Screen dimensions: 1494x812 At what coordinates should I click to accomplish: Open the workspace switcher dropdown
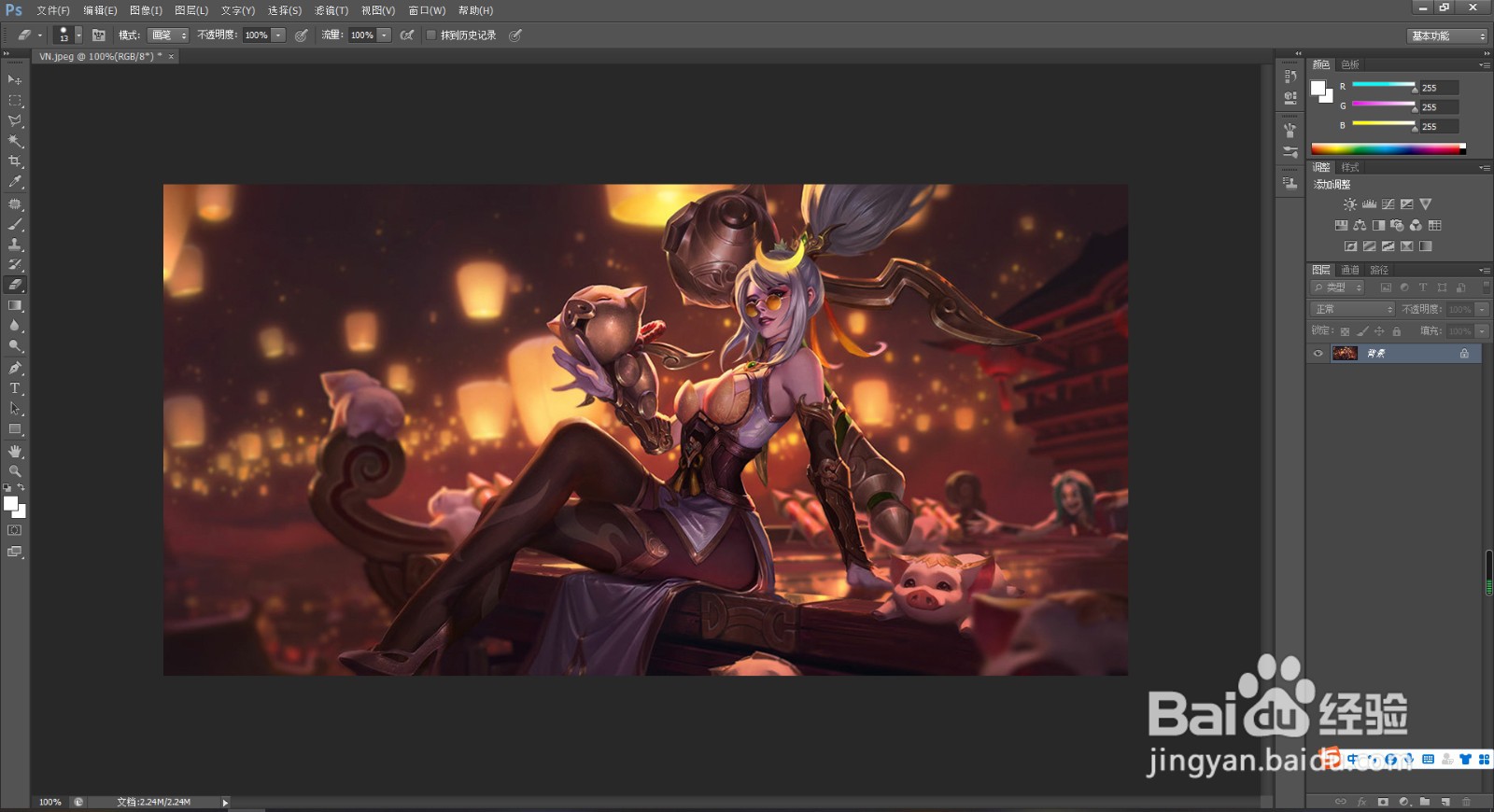point(1446,35)
